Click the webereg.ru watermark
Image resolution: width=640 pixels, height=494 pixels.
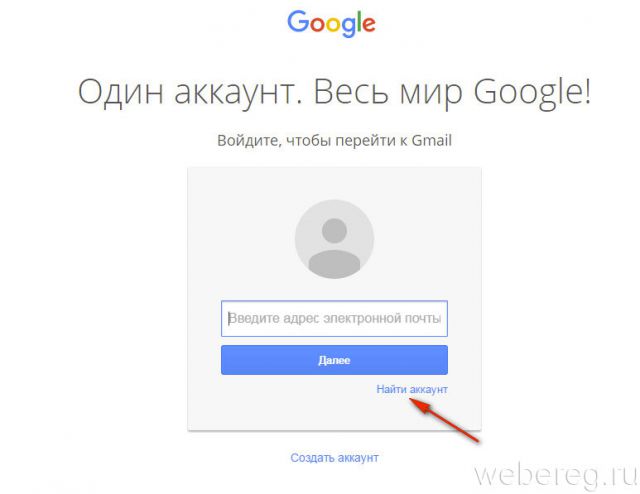[x=556, y=476]
